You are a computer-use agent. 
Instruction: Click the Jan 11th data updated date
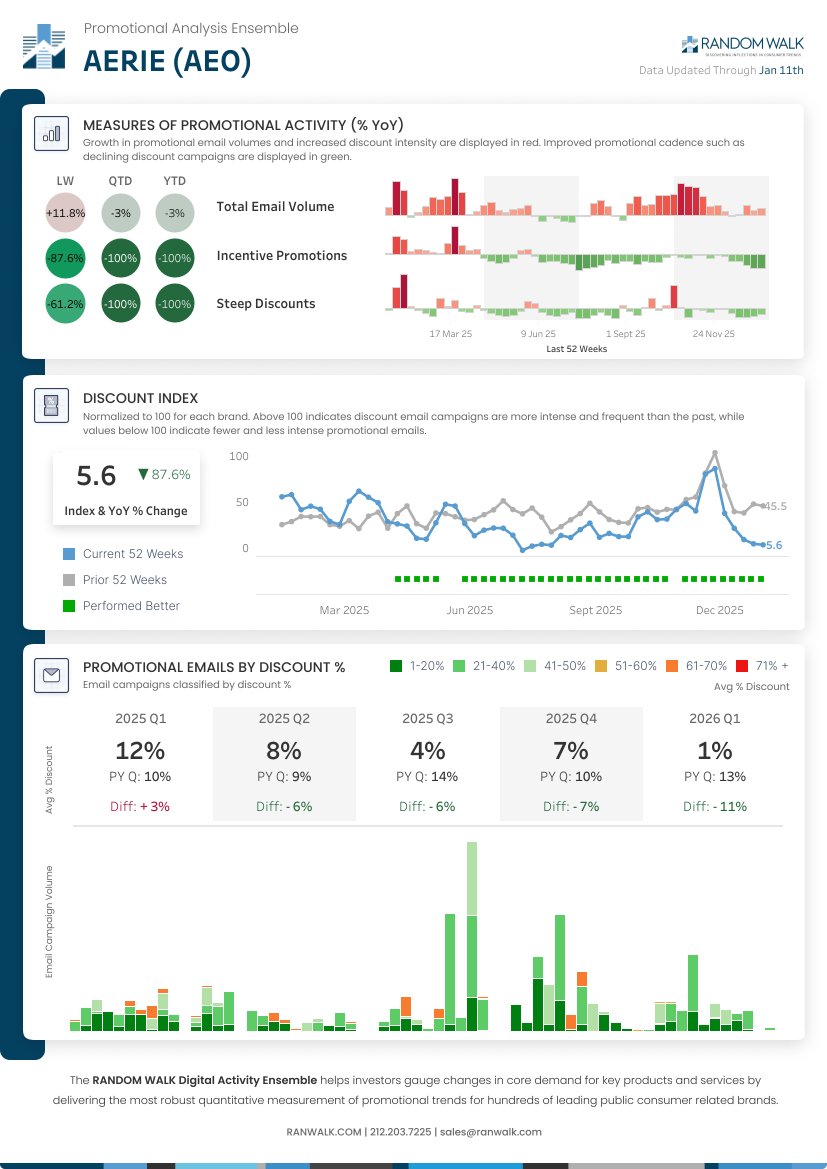[x=782, y=70]
